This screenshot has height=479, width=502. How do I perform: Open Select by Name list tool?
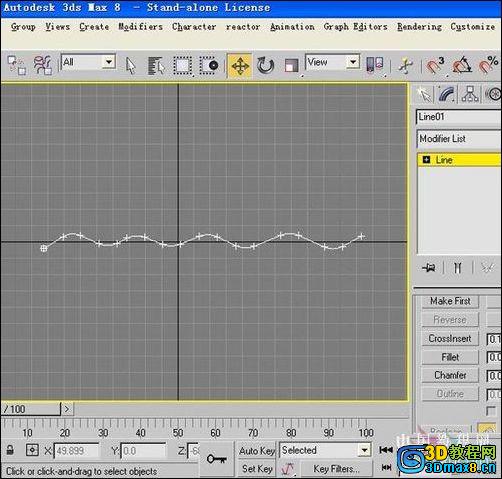(156, 65)
